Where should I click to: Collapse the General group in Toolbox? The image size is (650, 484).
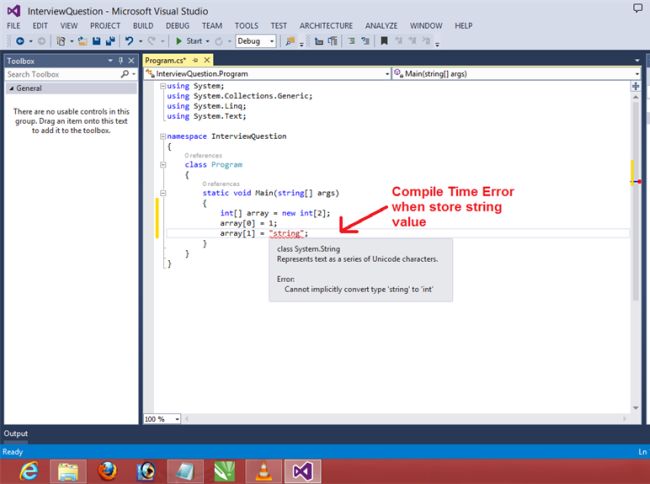(x=11, y=88)
